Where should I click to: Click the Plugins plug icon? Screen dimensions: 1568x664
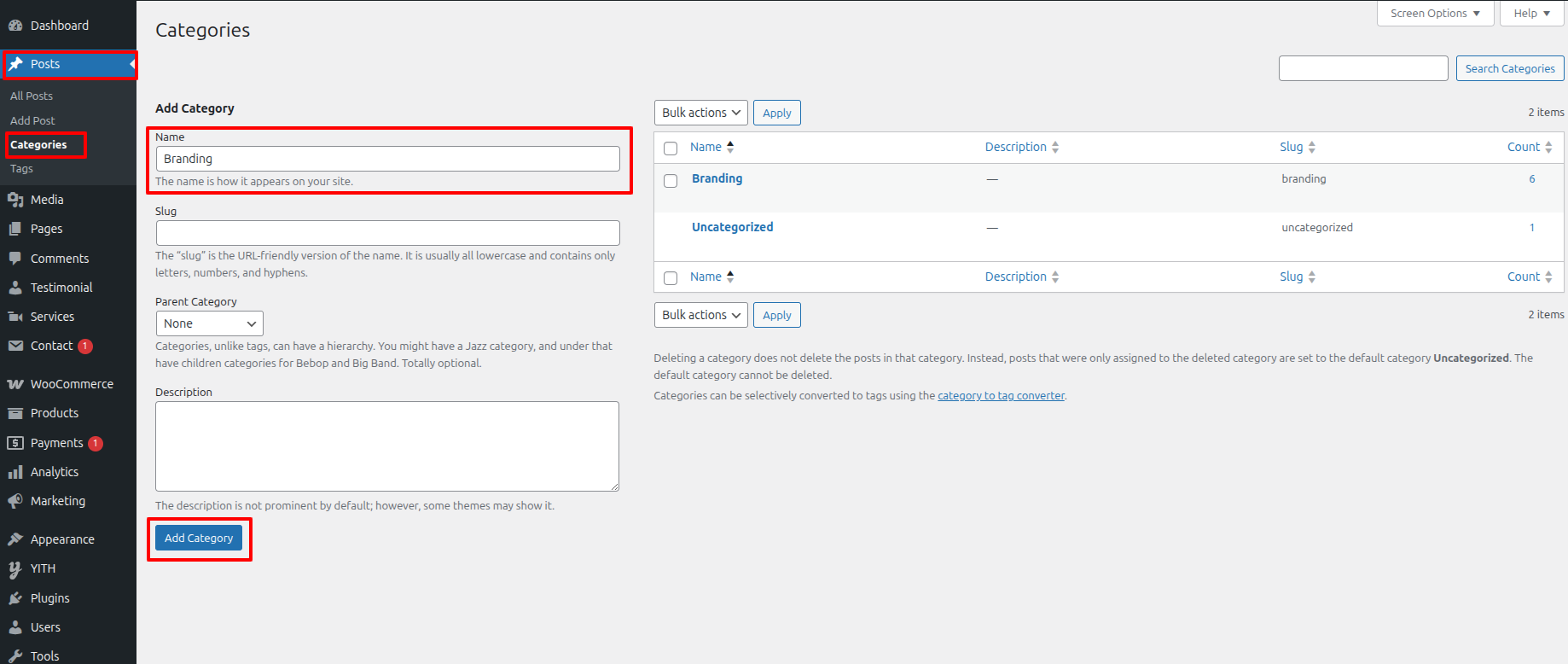[x=15, y=598]
